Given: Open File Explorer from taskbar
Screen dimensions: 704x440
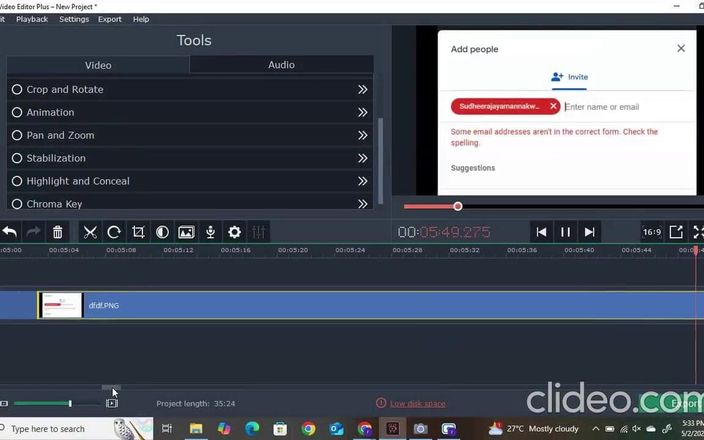Looking at the screenshot, I should click(x=196, y=429).
